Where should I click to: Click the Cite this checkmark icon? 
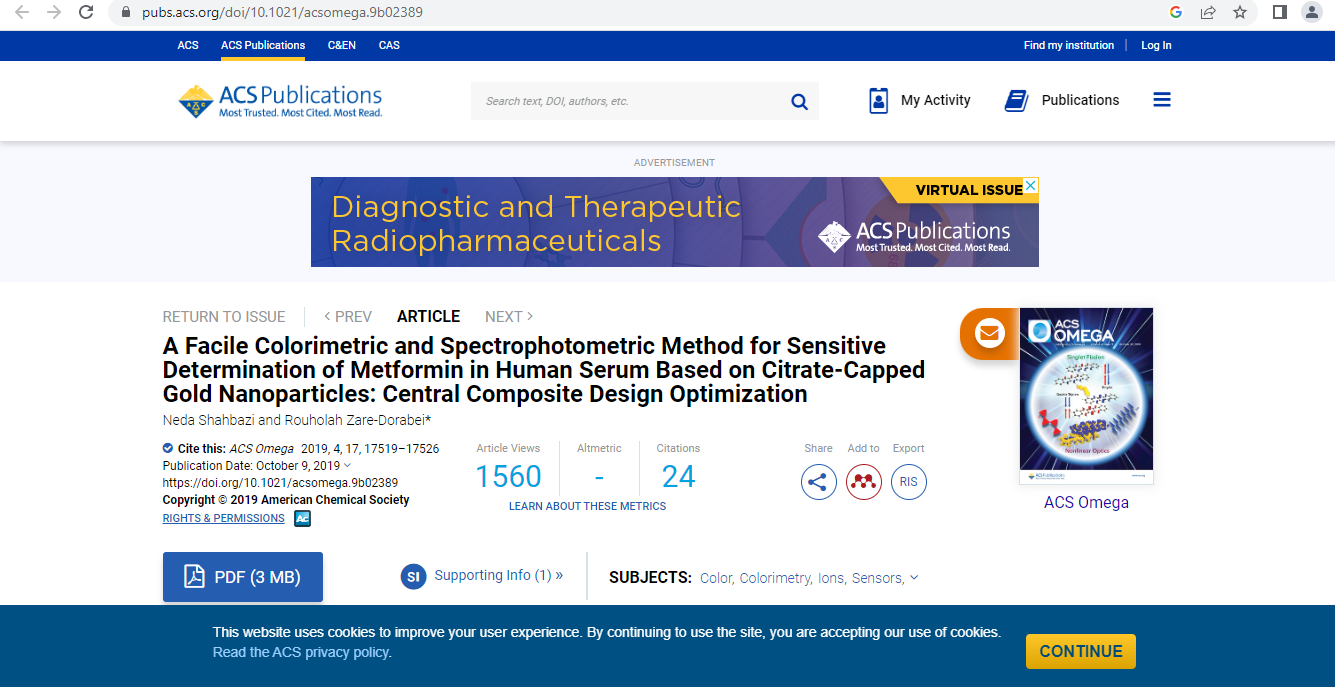[168, 448]
